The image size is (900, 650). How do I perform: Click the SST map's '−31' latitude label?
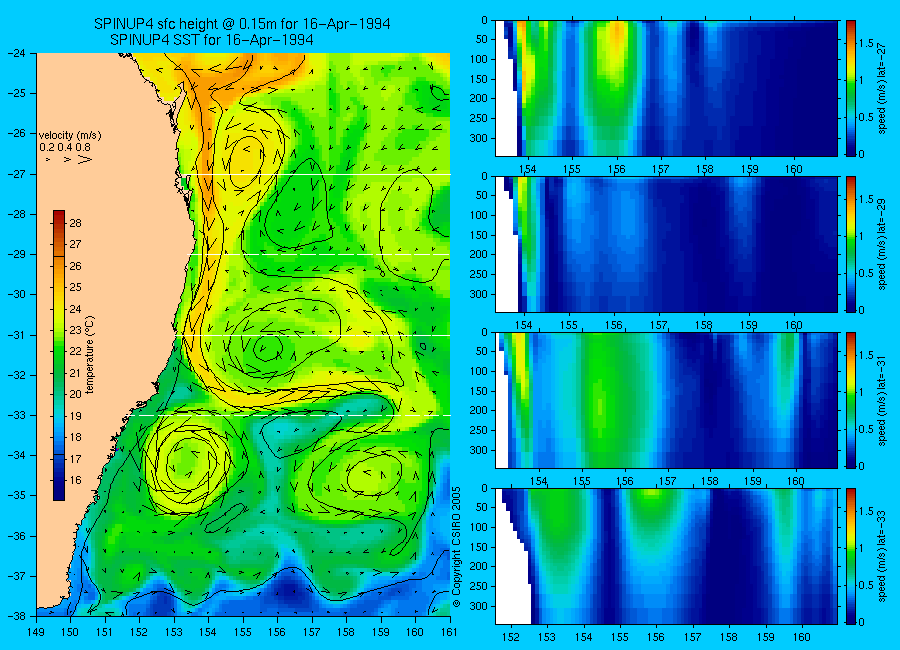point(18,335)
